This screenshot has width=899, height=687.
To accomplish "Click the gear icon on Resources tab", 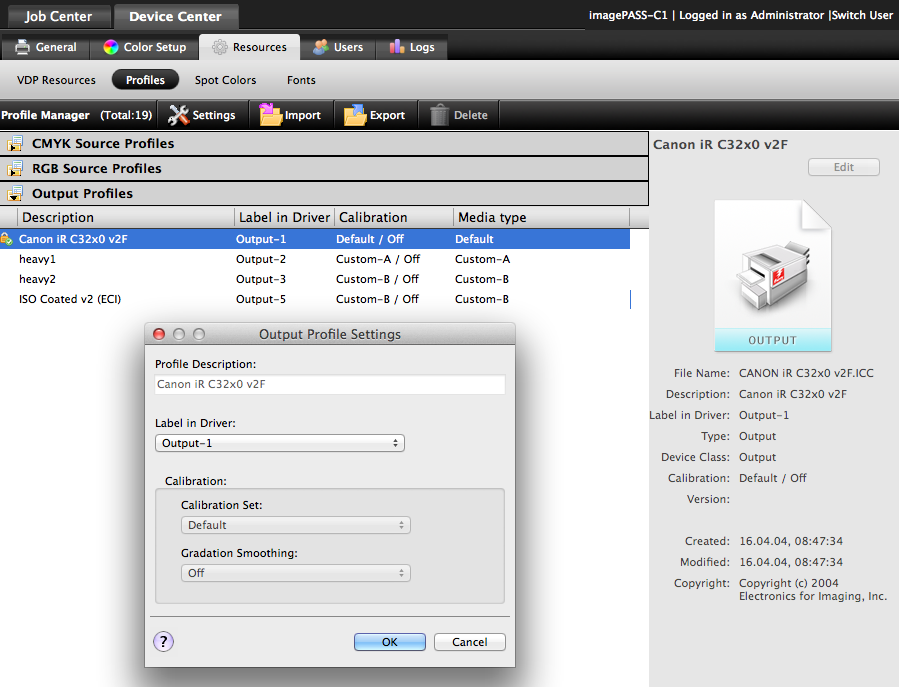I will 220,47.
